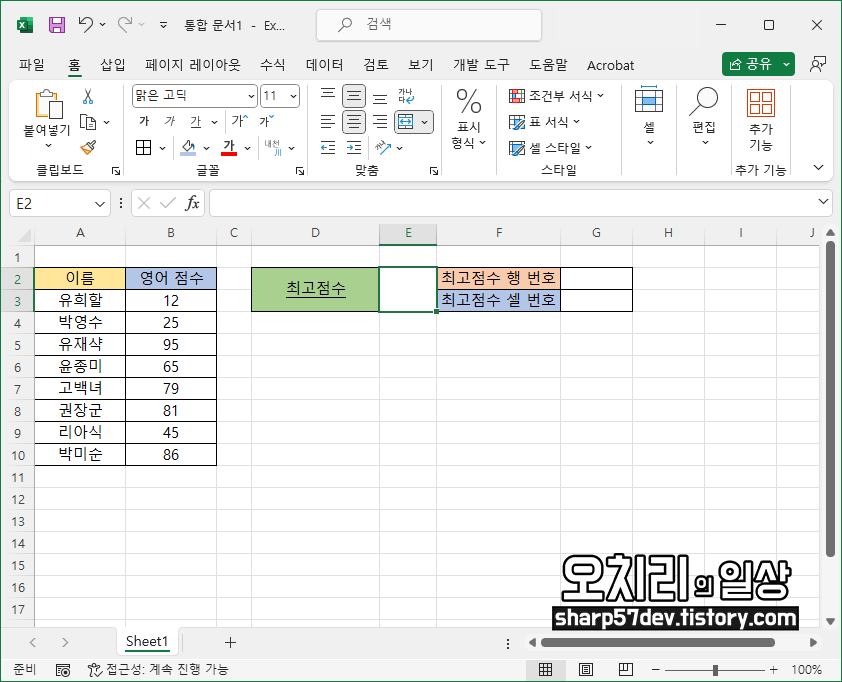Expand merge cells dropdown arrow
Image resolution: width=842 pixels, height=682 pixels.
click(425, 122)
